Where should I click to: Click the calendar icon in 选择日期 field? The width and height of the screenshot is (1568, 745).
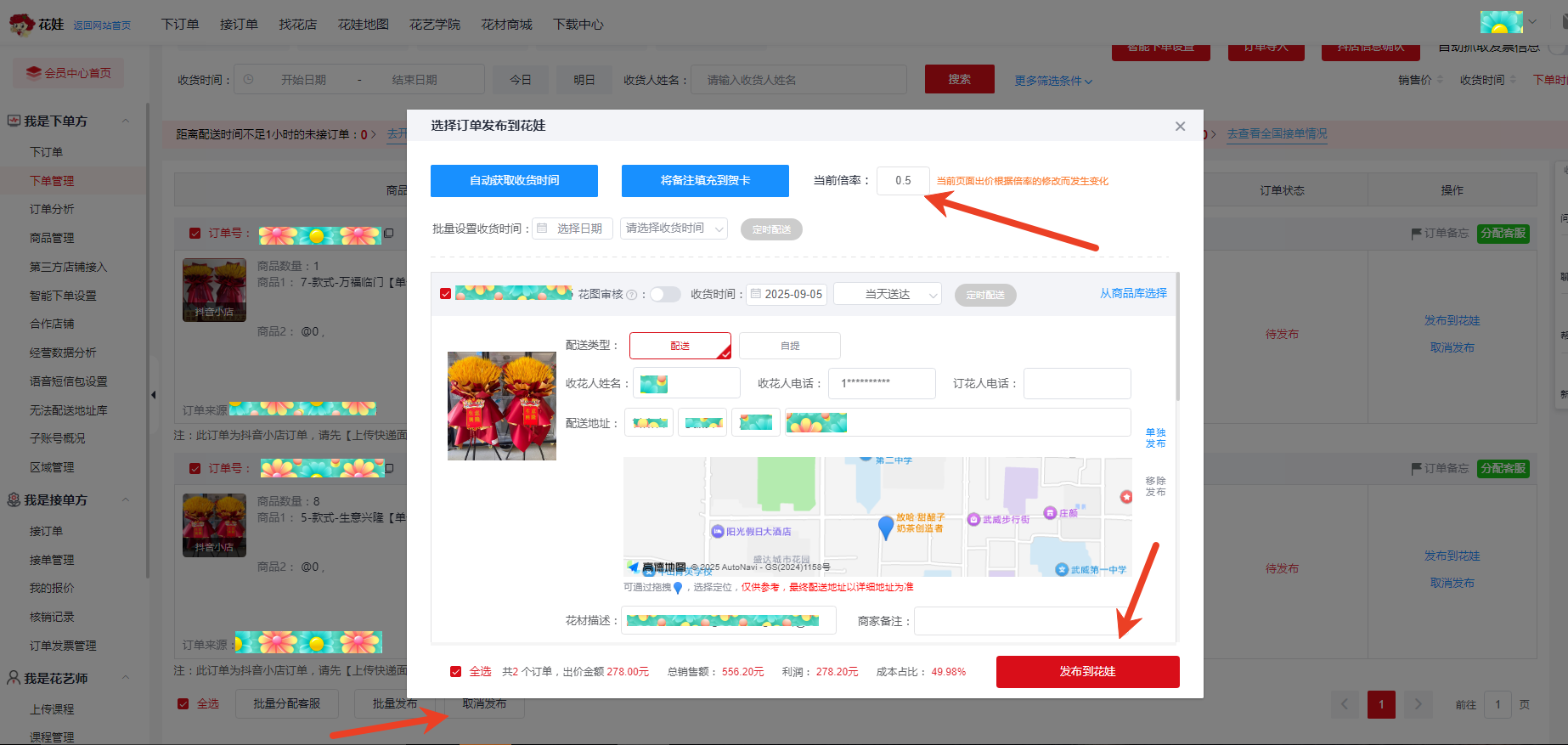pos(543,229)
